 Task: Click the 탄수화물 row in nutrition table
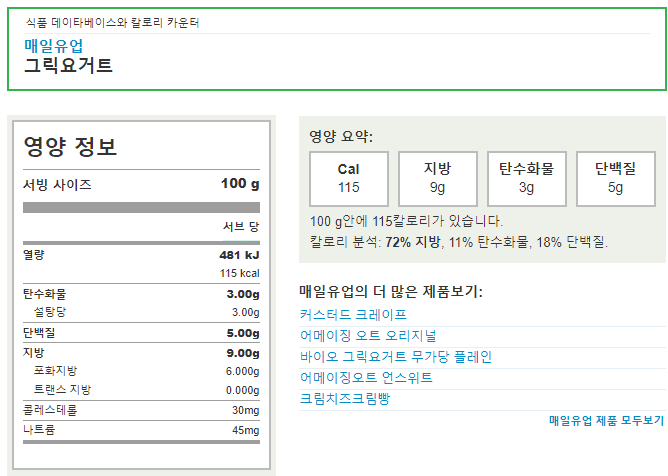(141, 294)
